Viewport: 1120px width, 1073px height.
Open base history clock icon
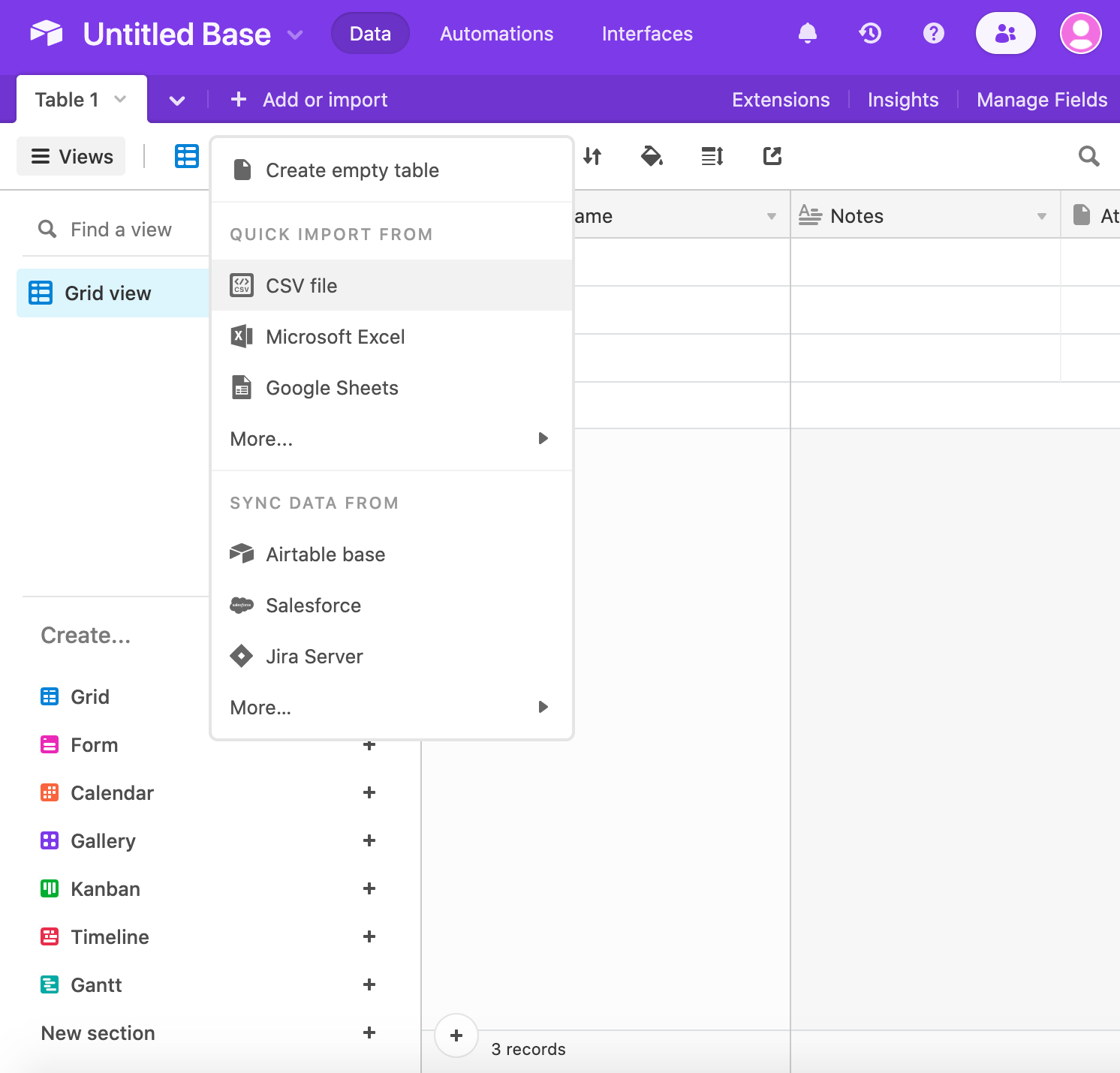[871, 33]
